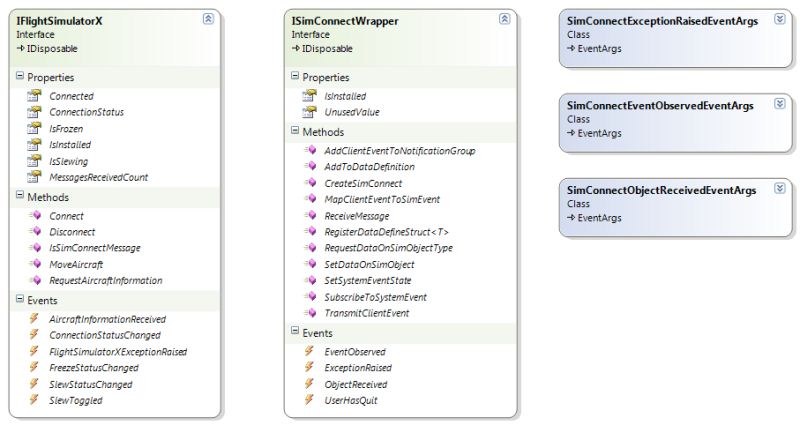Image resolution: width=800 pixels, height=425 pixels.
Task: Select the ExceptionRaised event
Action: pos(358,368)
